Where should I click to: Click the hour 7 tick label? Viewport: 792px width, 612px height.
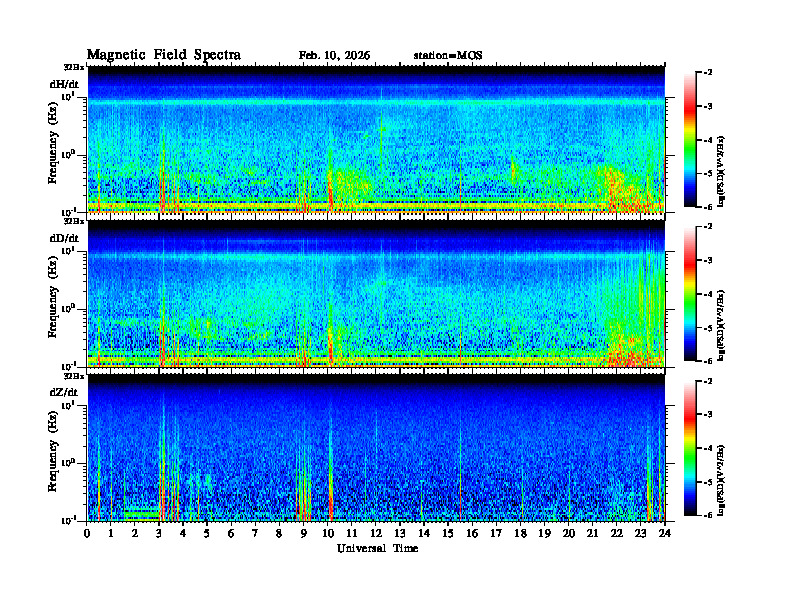coord(255,534)
